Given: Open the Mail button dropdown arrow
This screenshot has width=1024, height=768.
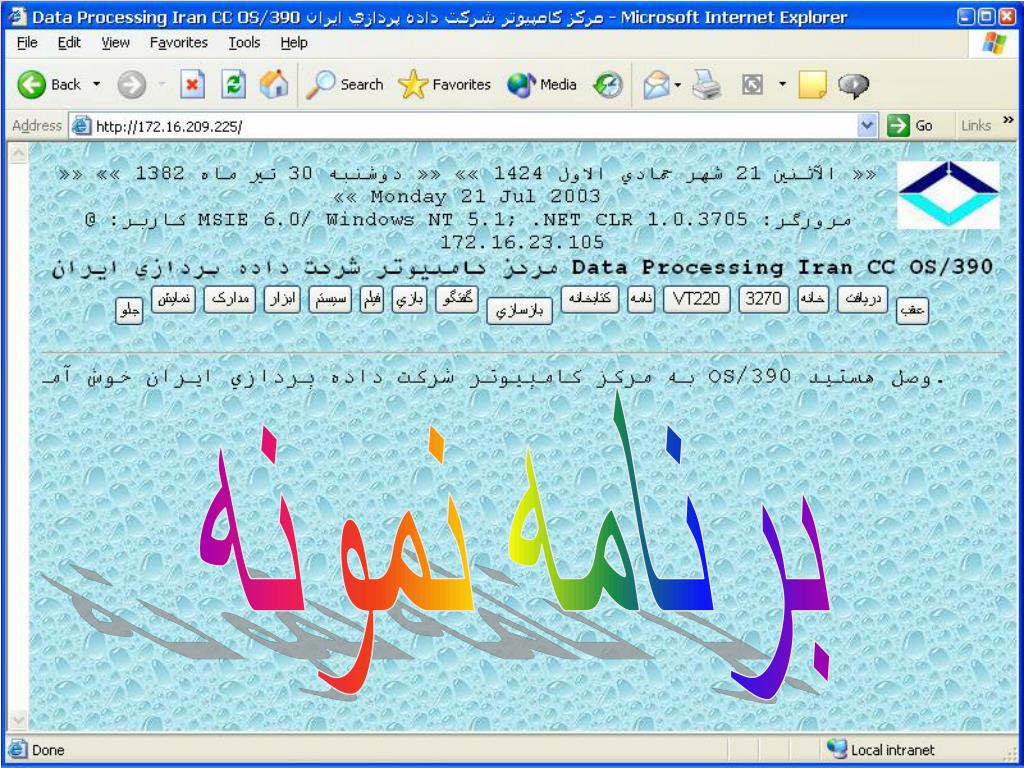Looking at the screenshot, I should pyautogui.click(x=678, y=85).
